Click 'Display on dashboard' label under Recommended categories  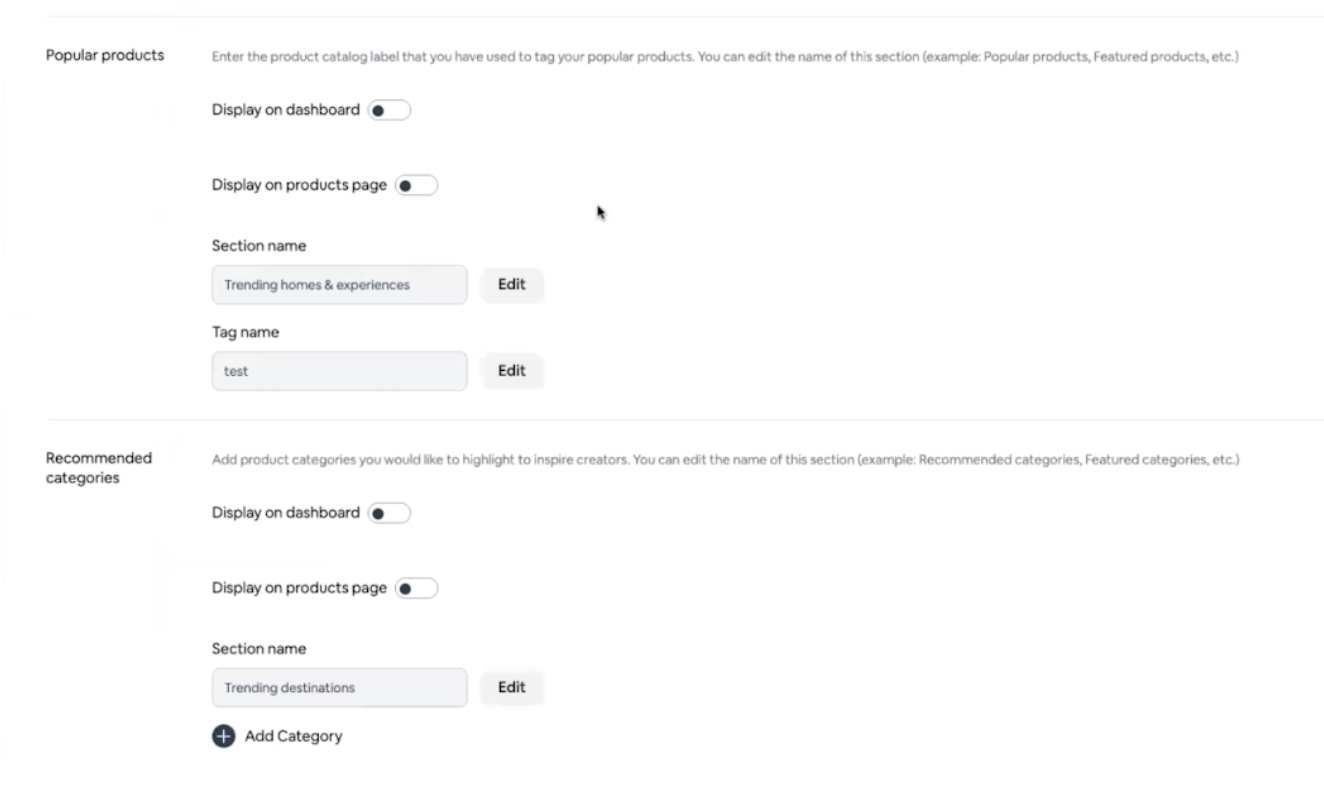(x=285, y=513)
